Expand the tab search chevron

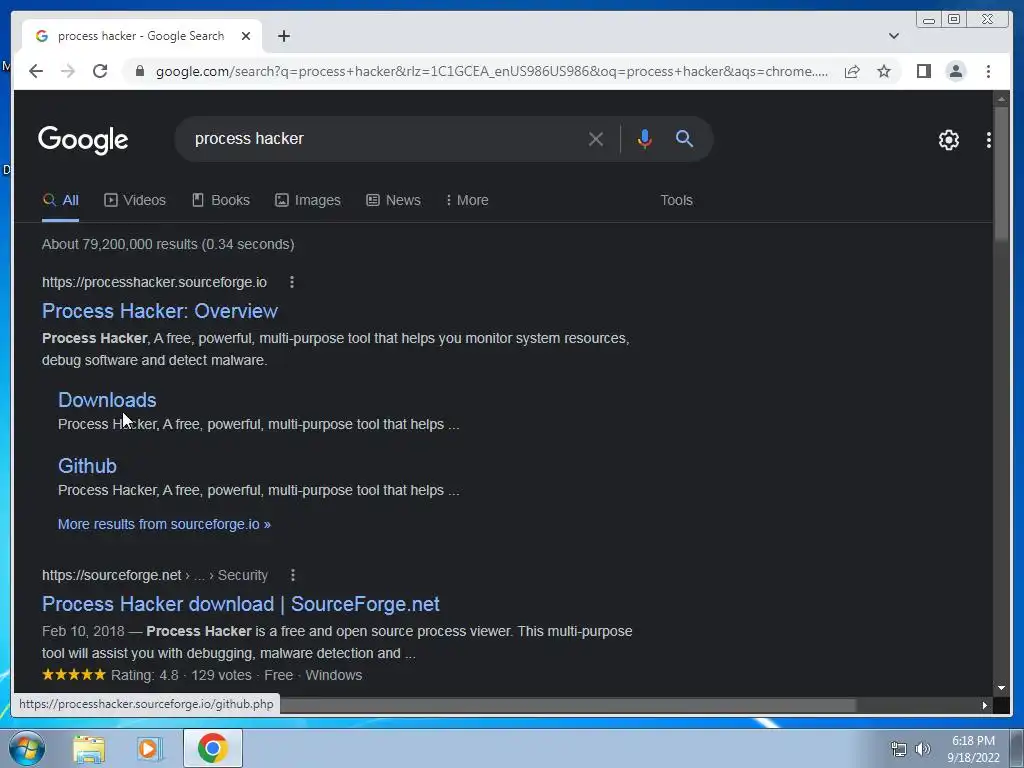pos(893,36)
